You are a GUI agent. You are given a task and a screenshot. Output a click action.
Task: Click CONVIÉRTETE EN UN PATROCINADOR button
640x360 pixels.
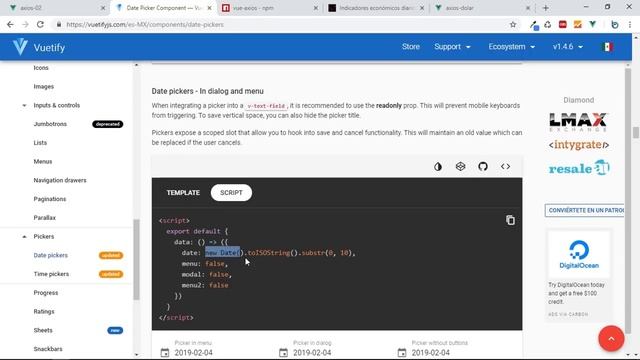(584, 210)
